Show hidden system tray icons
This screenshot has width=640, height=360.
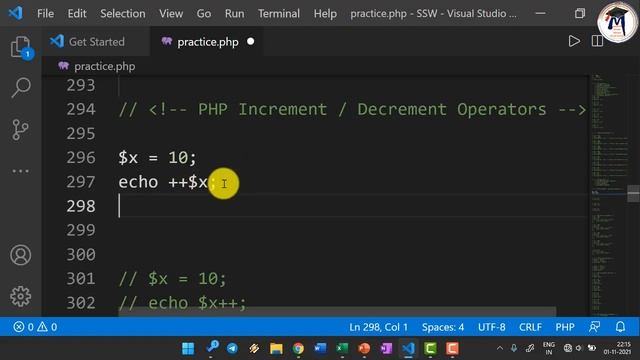pos(500,349)
